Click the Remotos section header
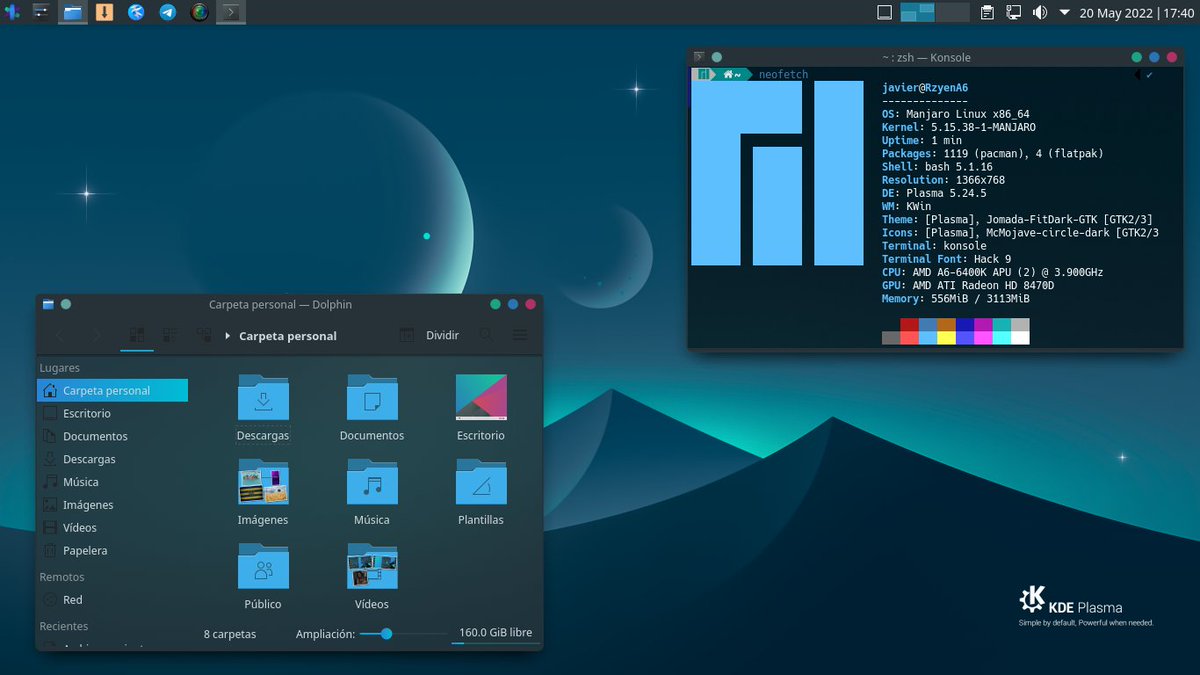Viewport: 1200px width, 675px height. coord(62,577)
